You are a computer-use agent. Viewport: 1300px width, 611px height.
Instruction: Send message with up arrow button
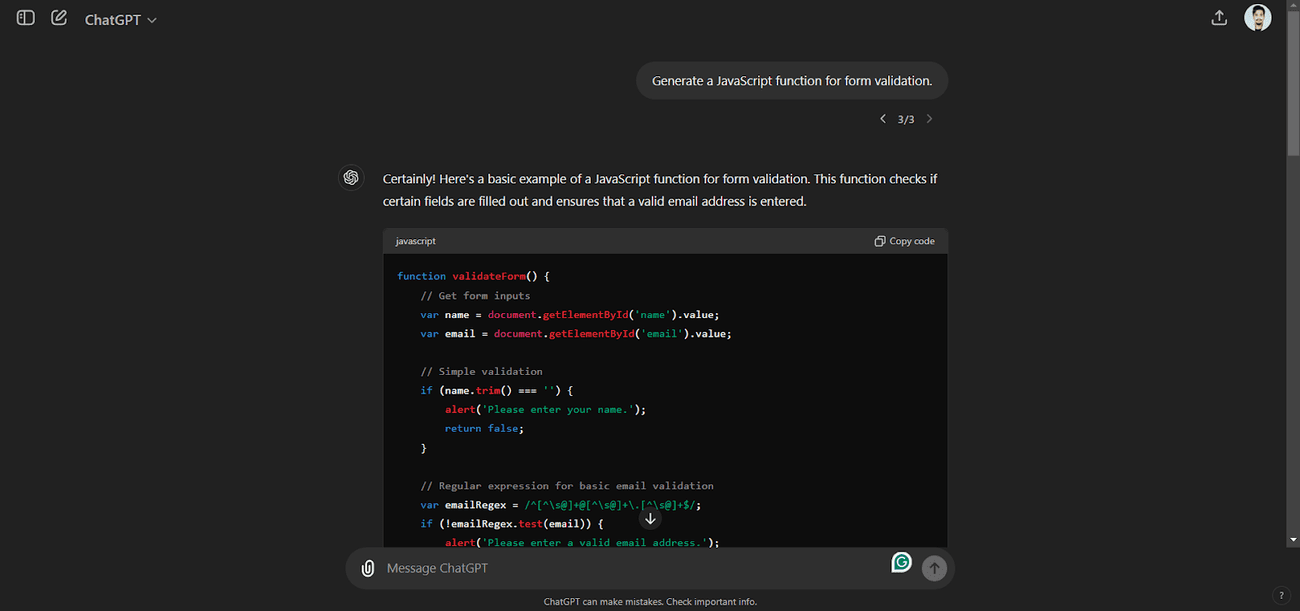934,568
